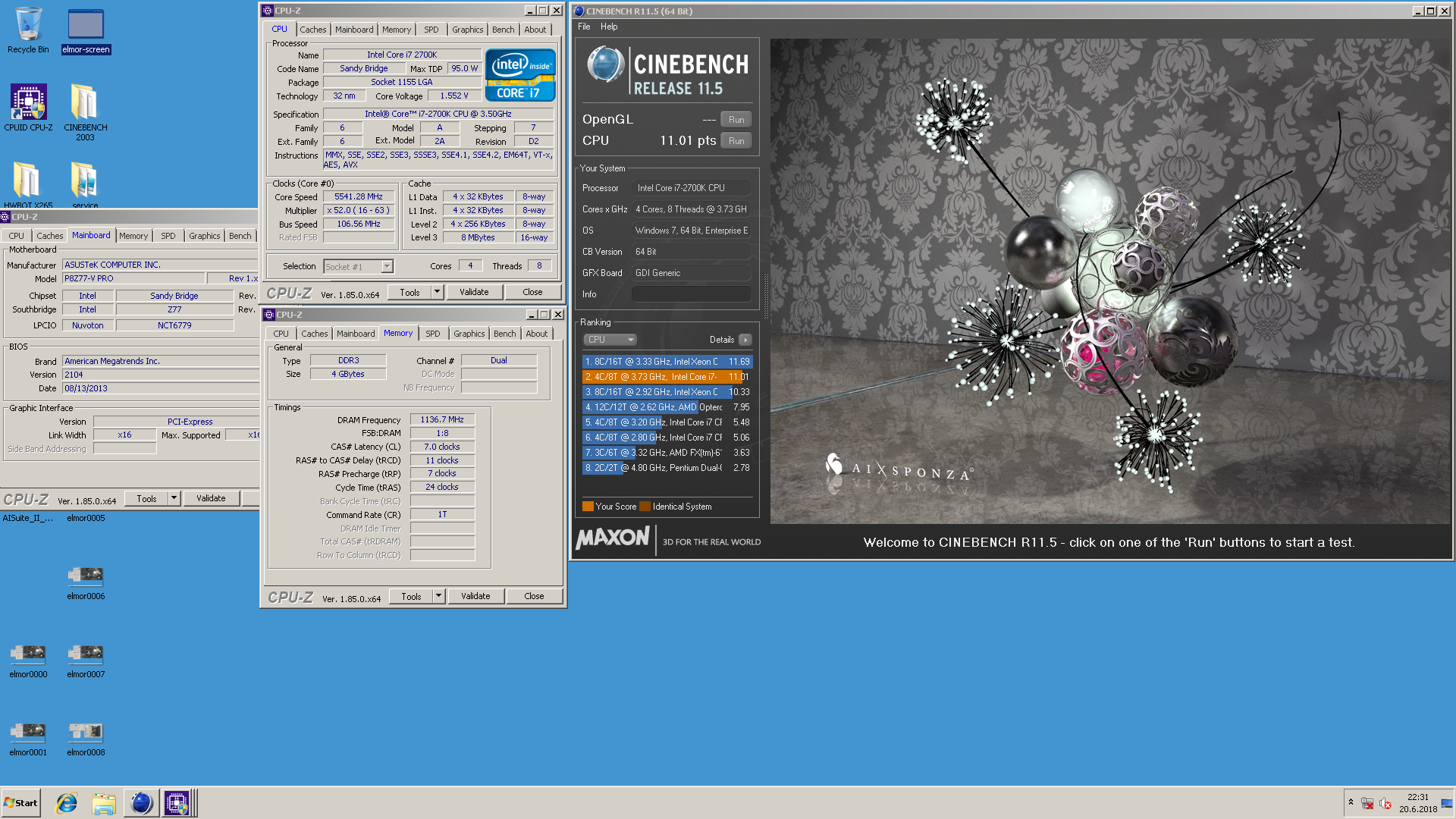Click the volume tray icon
This screenshot has height=819, width=1456.
pos(1385,803)
